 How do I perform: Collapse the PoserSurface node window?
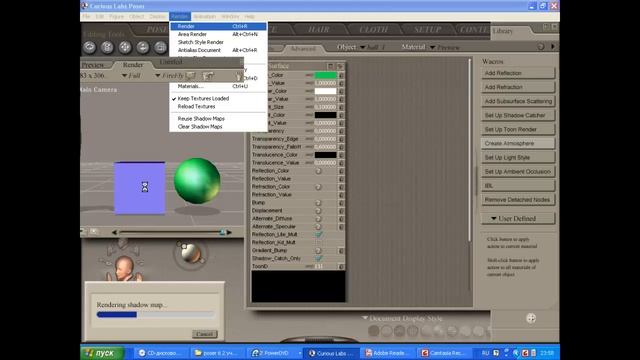pos(331,66)
